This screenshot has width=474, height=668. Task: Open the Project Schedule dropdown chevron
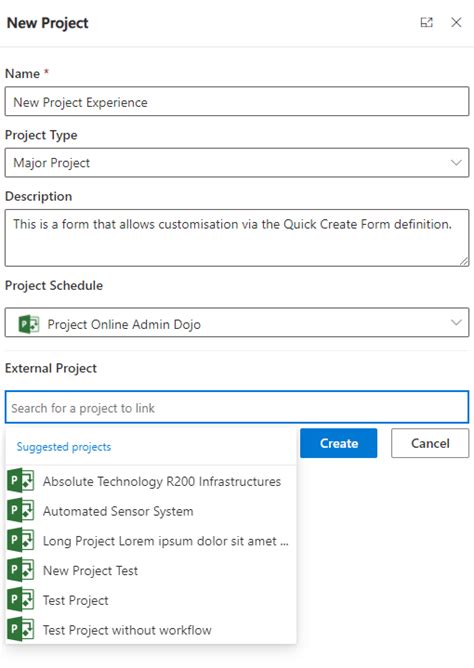point(456,322)
